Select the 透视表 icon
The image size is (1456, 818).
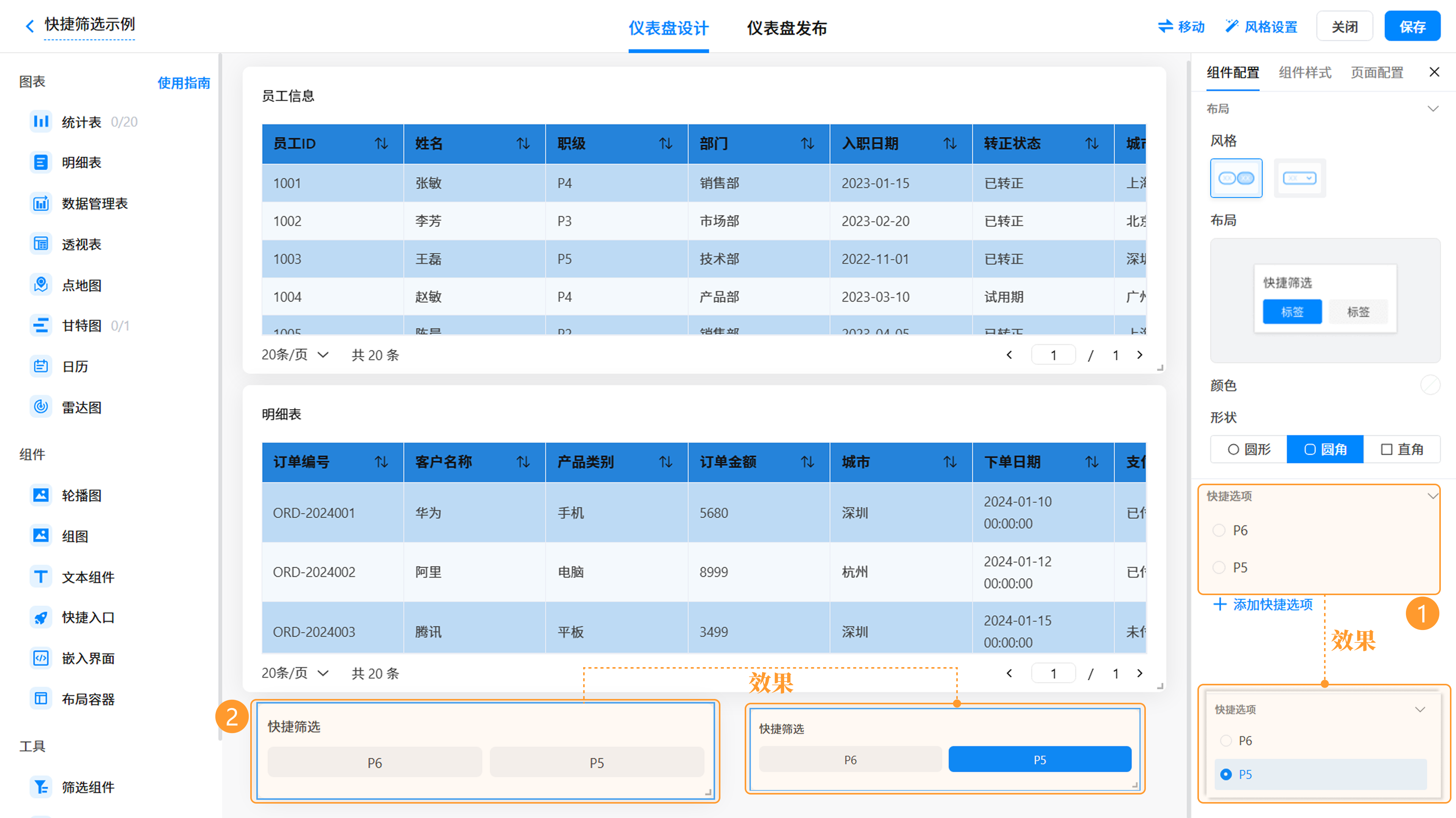[x=41, y=244]
